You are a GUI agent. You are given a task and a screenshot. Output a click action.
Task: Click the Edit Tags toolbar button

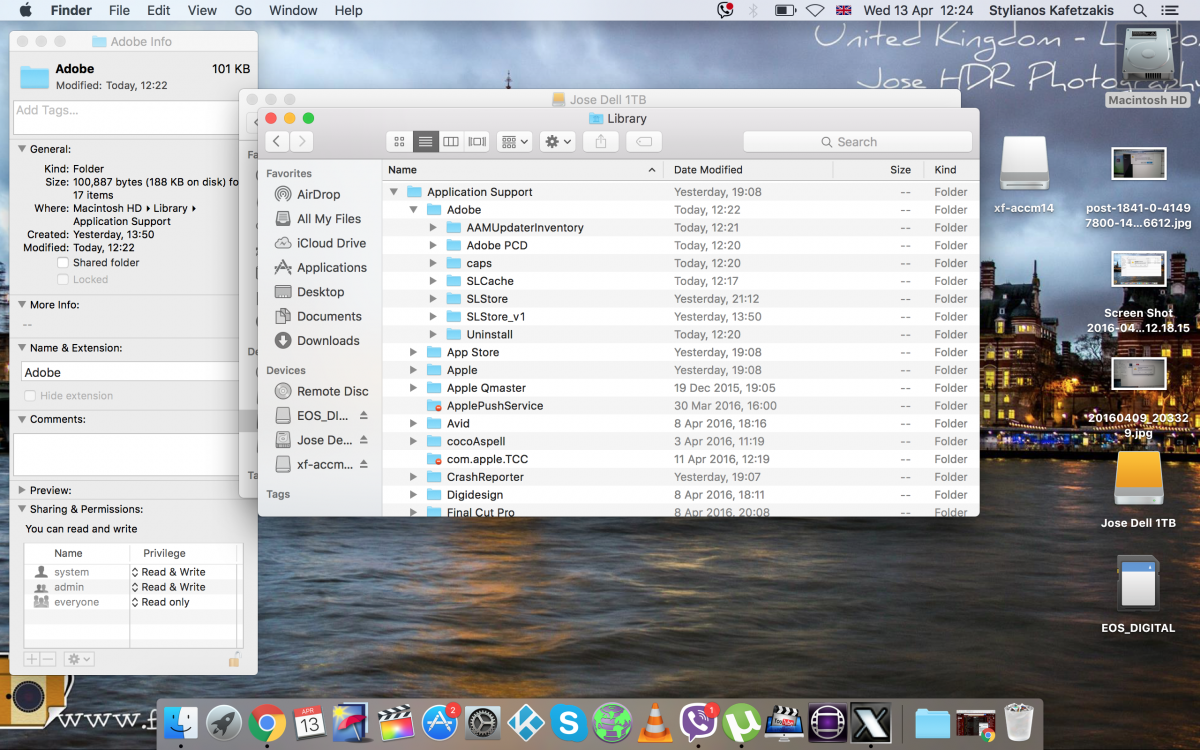[644, 142]
